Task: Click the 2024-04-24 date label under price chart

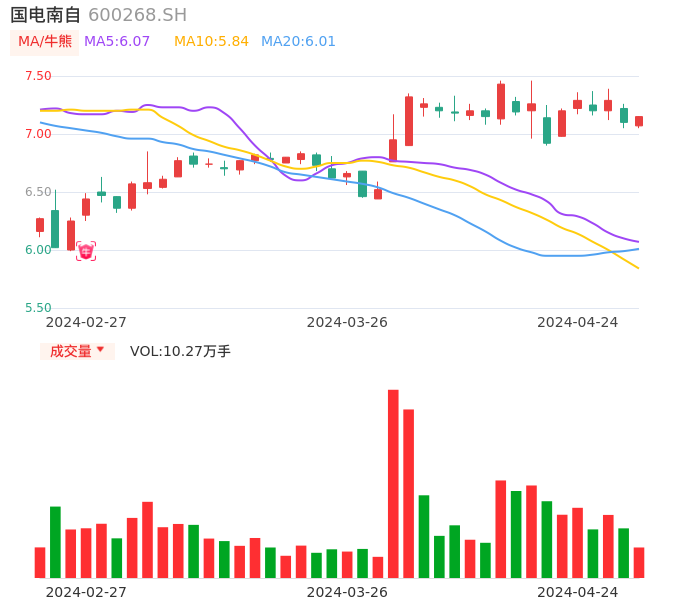Action: tap(578, 322)
